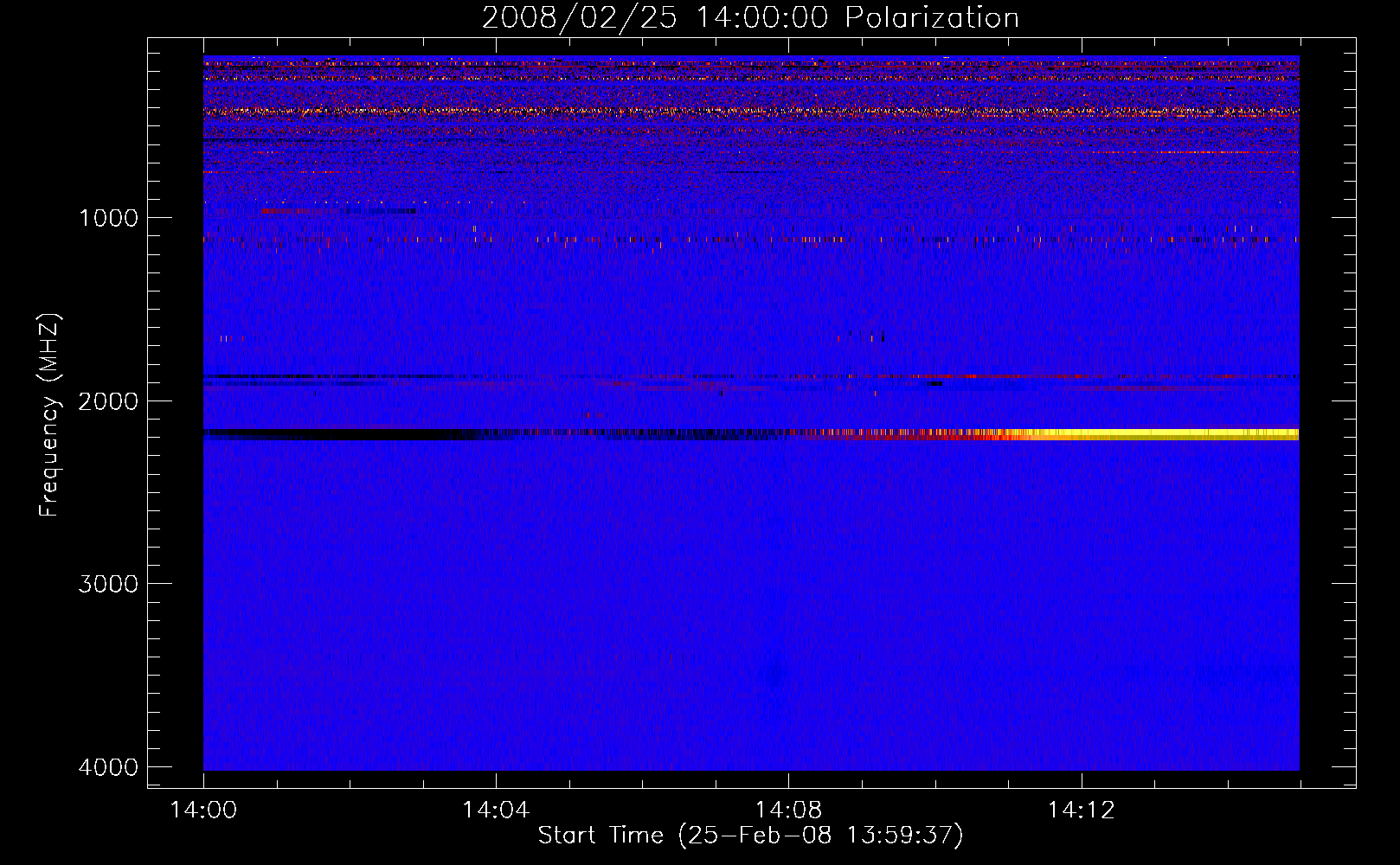Image resolution: width=1400 pixels, height=865 pixels.
Task: Click the black section of the 2200 MHz band
Action: (x=337, y=434)
